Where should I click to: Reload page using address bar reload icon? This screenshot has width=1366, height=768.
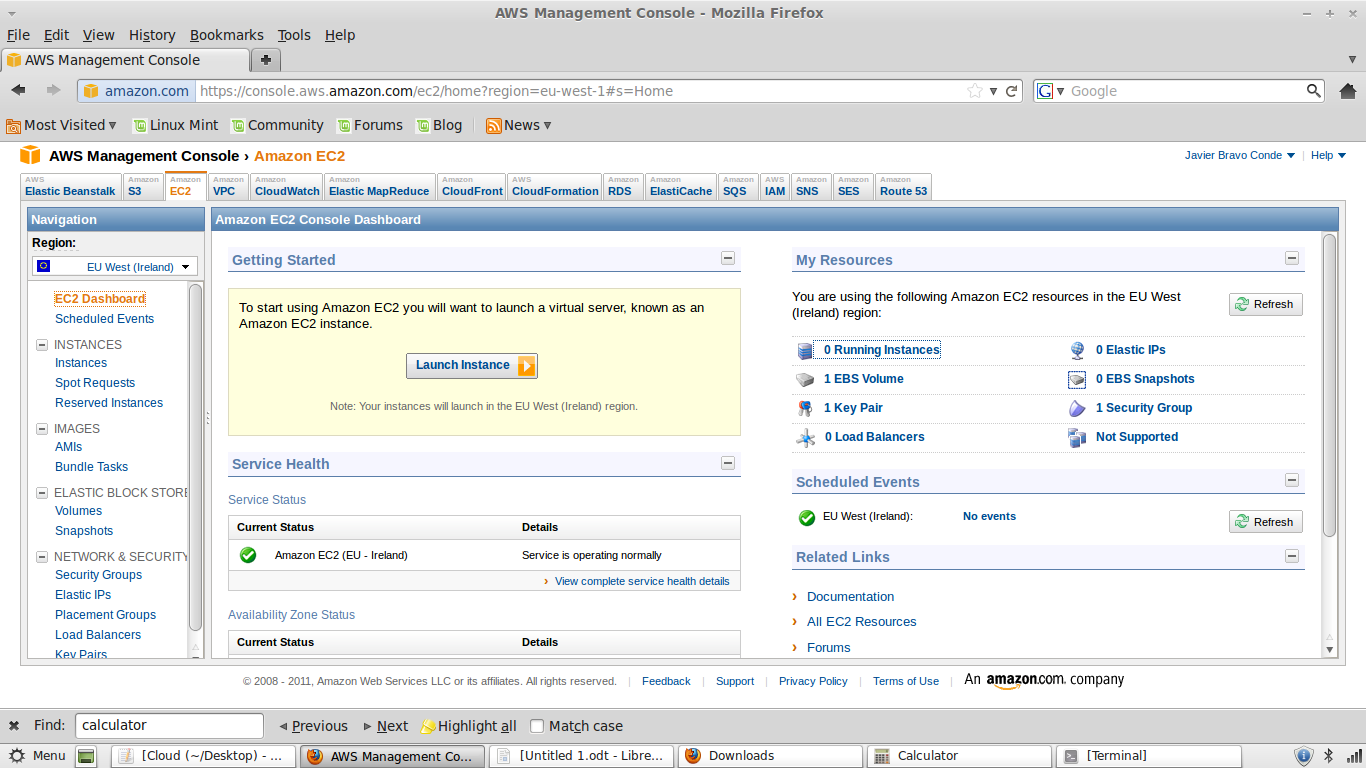tap(1012, 91)
